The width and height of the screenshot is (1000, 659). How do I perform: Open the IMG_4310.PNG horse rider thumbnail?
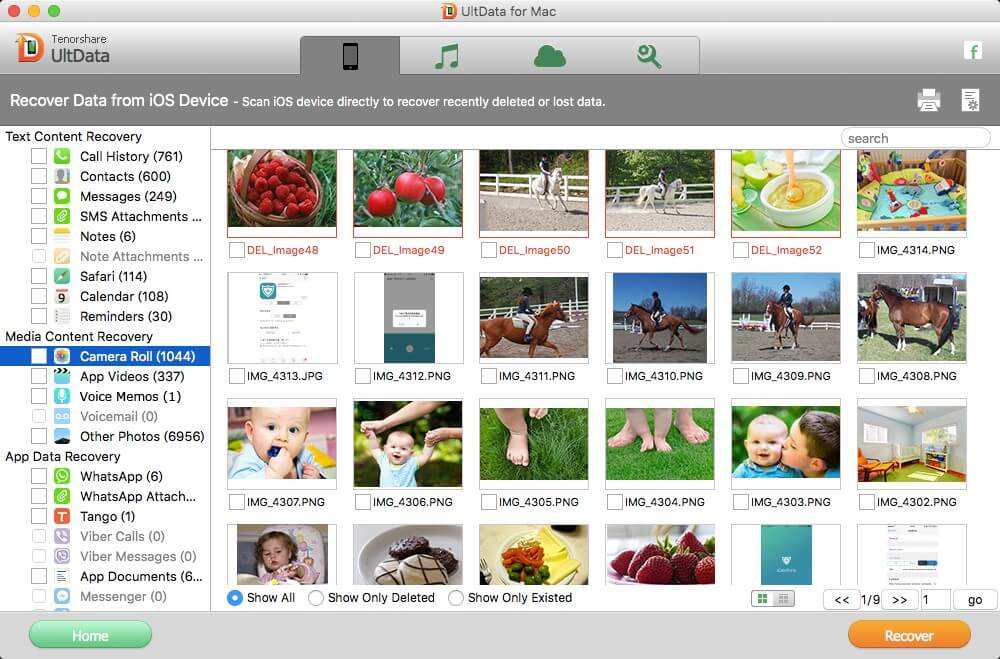coord(659,318)
